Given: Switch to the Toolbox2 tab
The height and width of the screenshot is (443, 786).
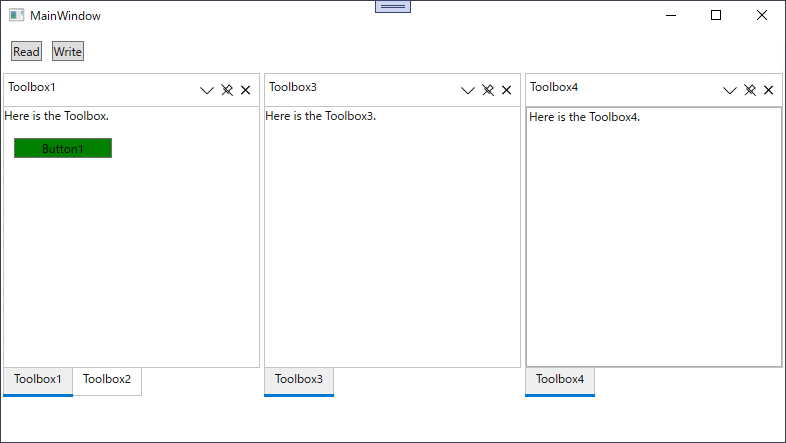Looking at the screenshot, I should [x=107, y=379].
